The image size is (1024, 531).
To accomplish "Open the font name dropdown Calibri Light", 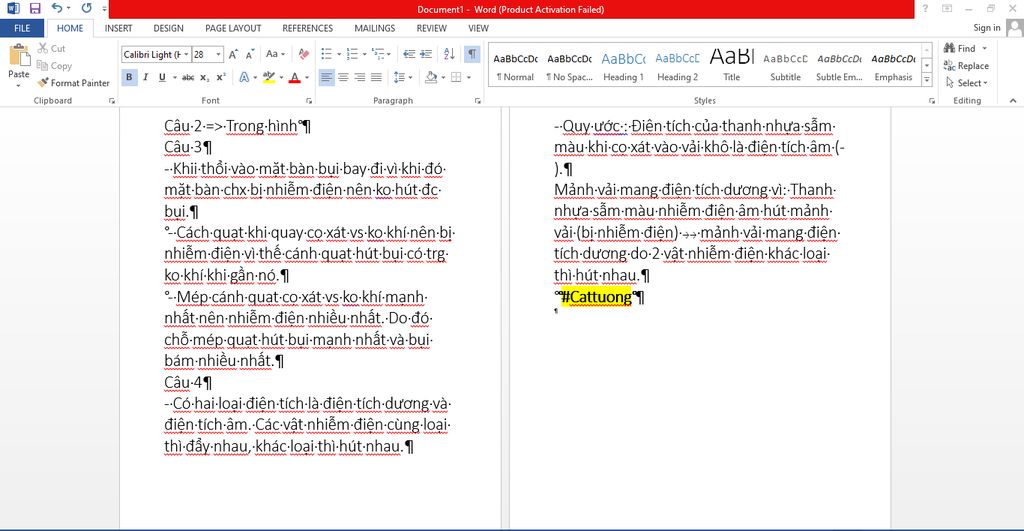I will pos(186,54).
